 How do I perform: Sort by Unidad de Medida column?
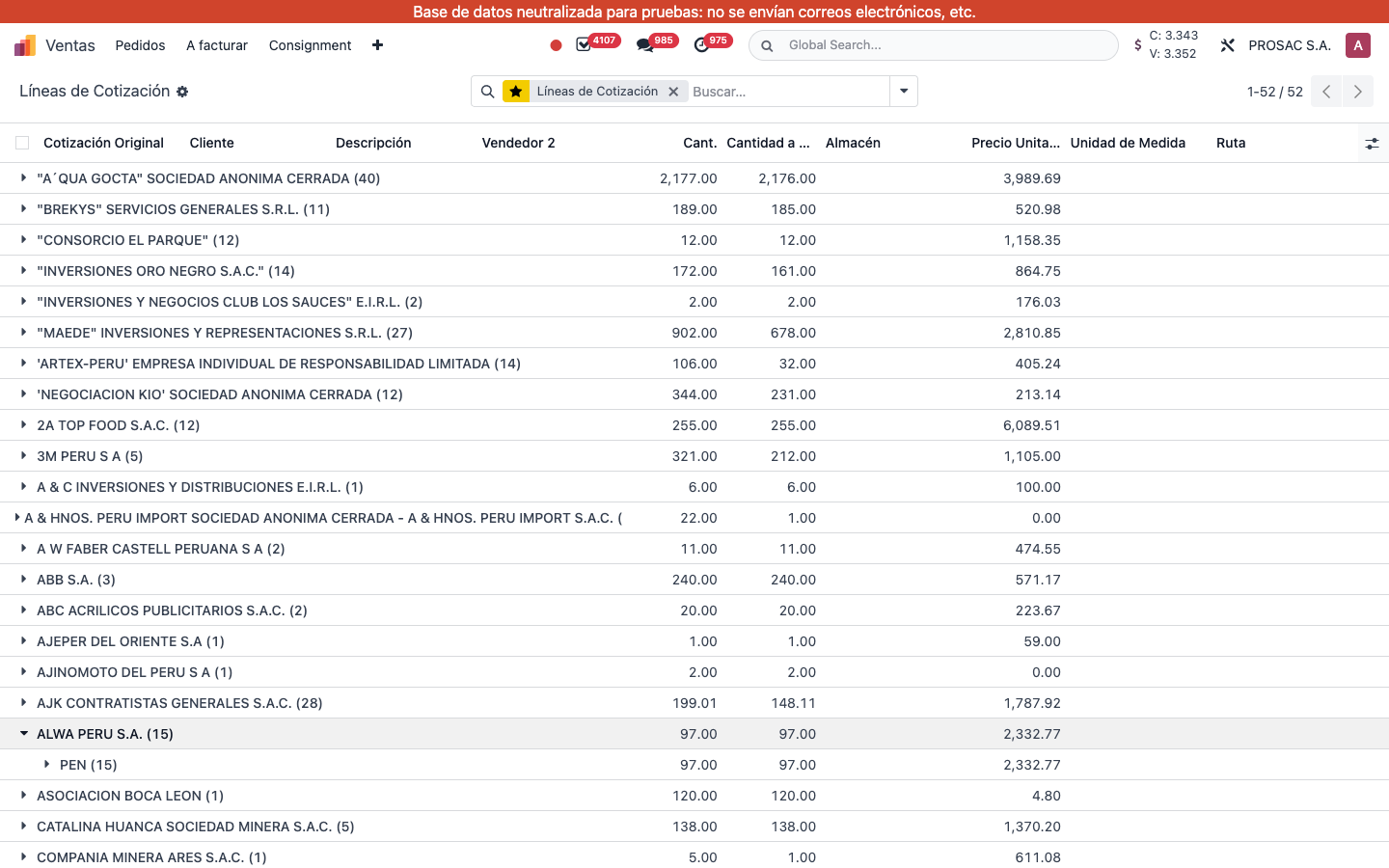[1128, 143]
